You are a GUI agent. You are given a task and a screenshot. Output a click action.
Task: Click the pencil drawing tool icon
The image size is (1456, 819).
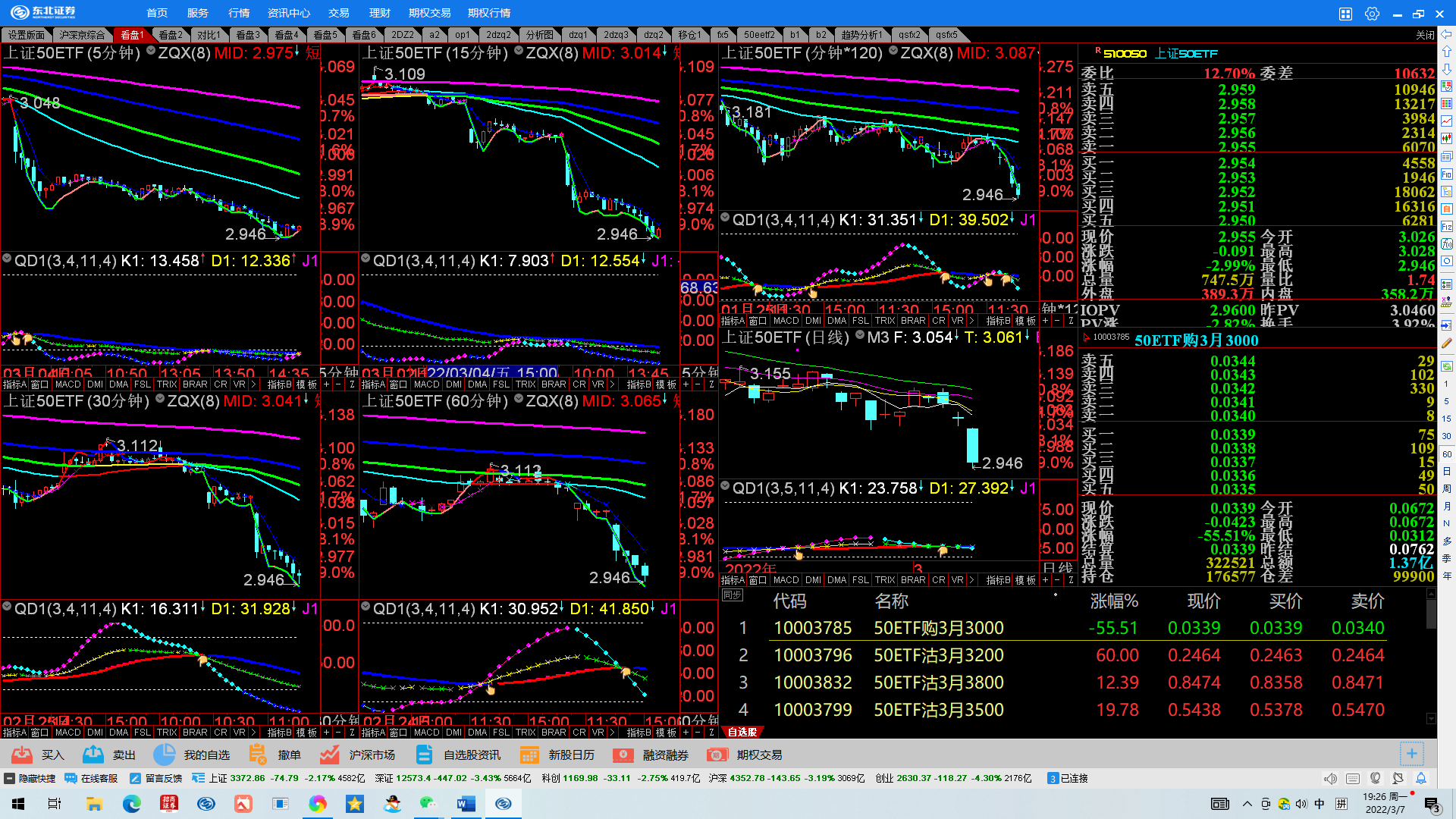tap(1447, 344)
